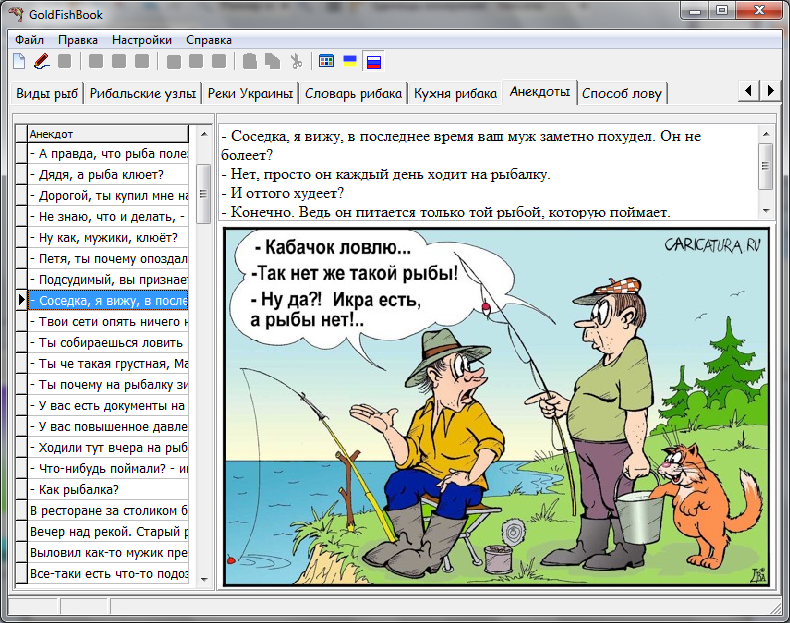Click the joke text scrollbar up arrow
The width and height of the screenshot is (790, 623).
click(x=766, y=134)
